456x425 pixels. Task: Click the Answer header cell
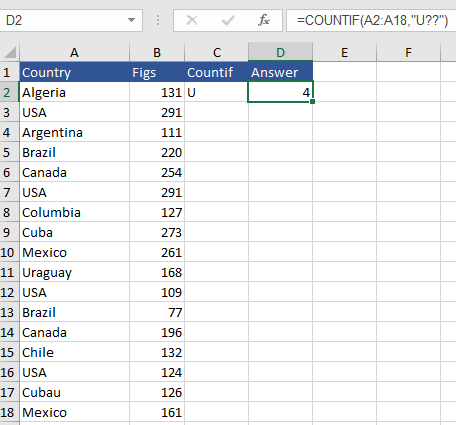tap(280, 72)
